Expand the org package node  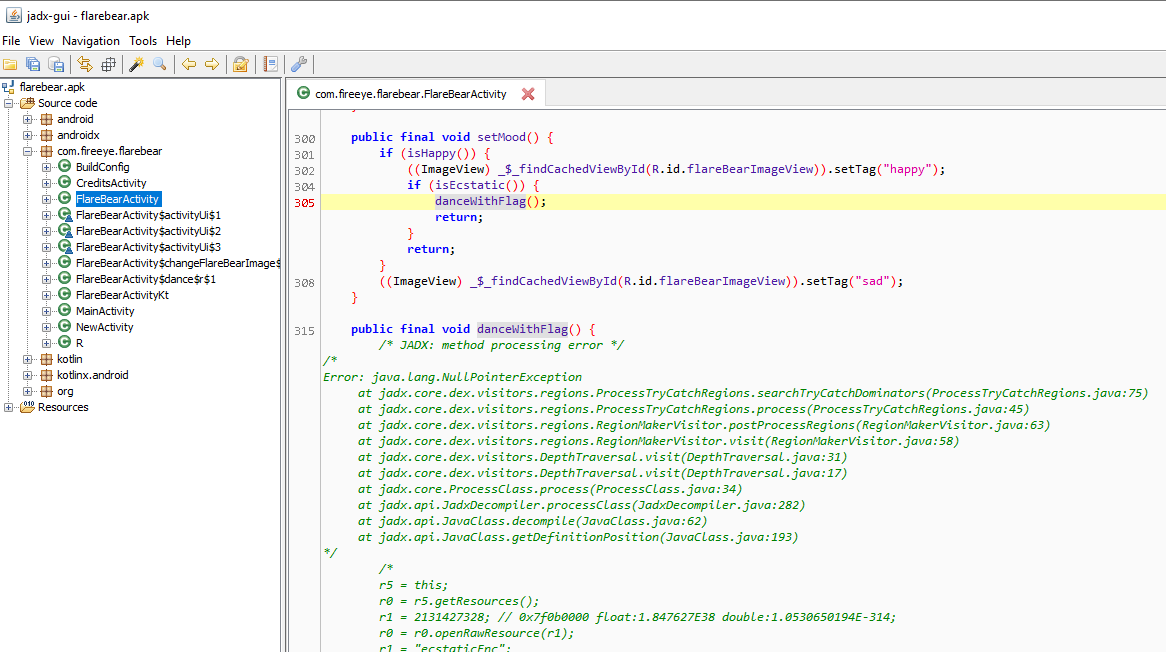tap(28, 391)
